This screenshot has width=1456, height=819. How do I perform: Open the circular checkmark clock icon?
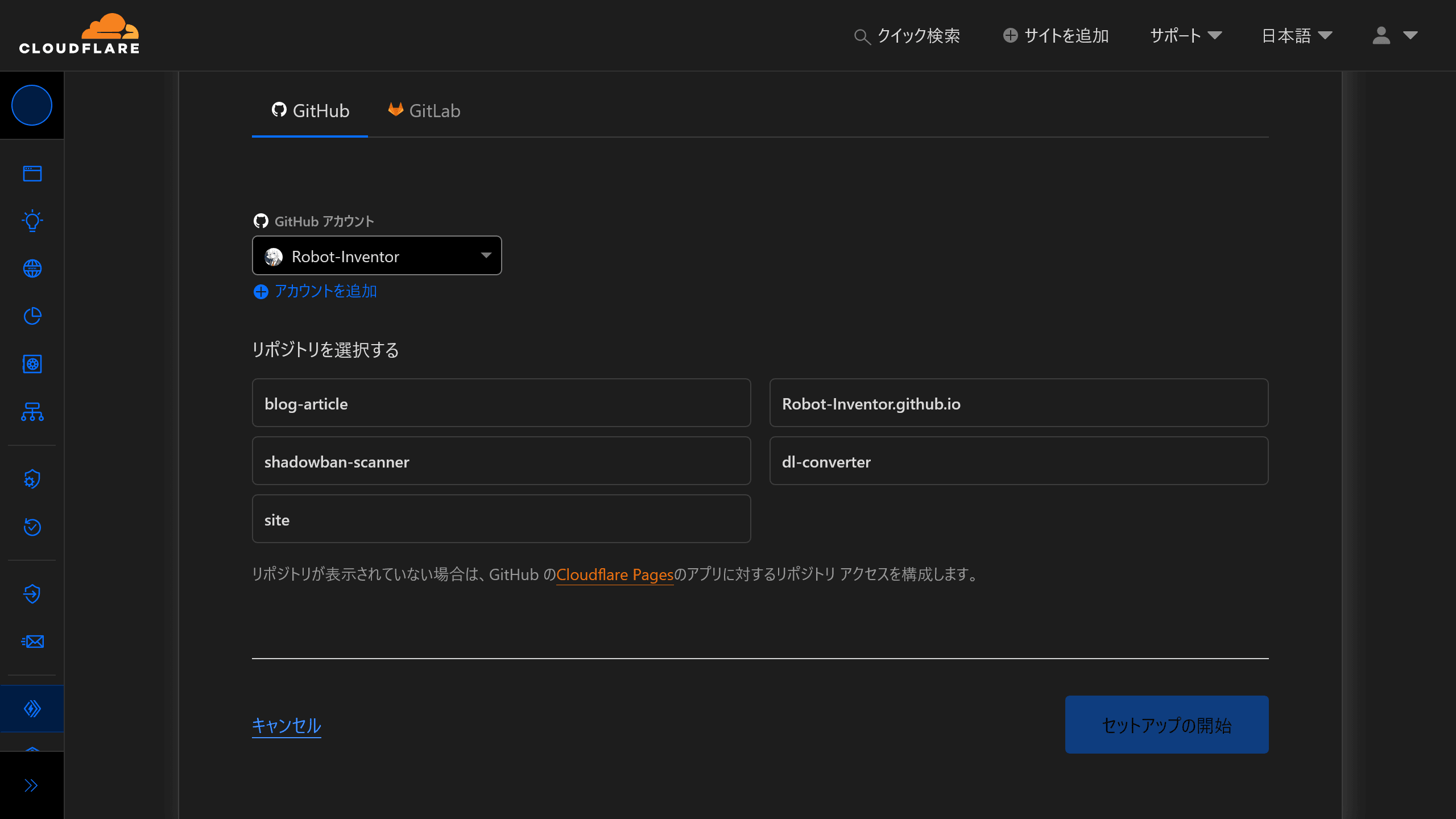[x=32, y=527]
